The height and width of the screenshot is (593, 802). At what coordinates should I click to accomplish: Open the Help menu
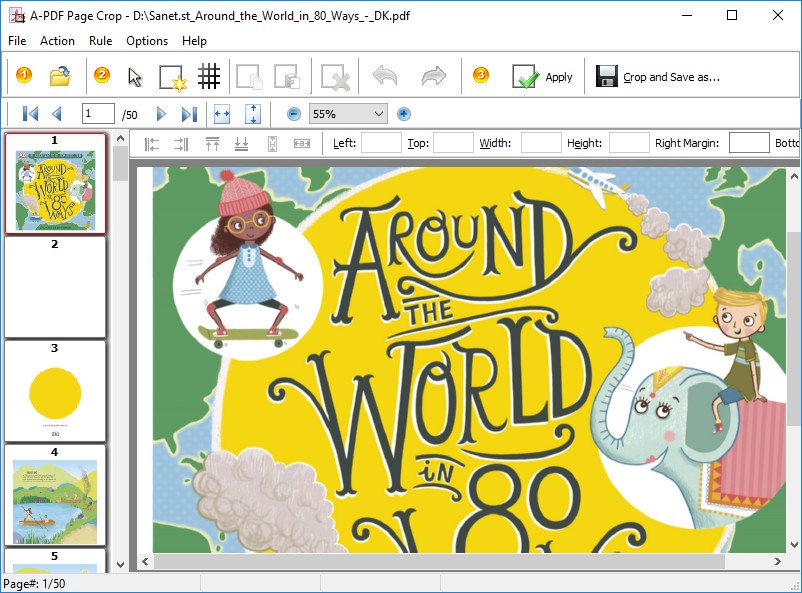(194, 41)
